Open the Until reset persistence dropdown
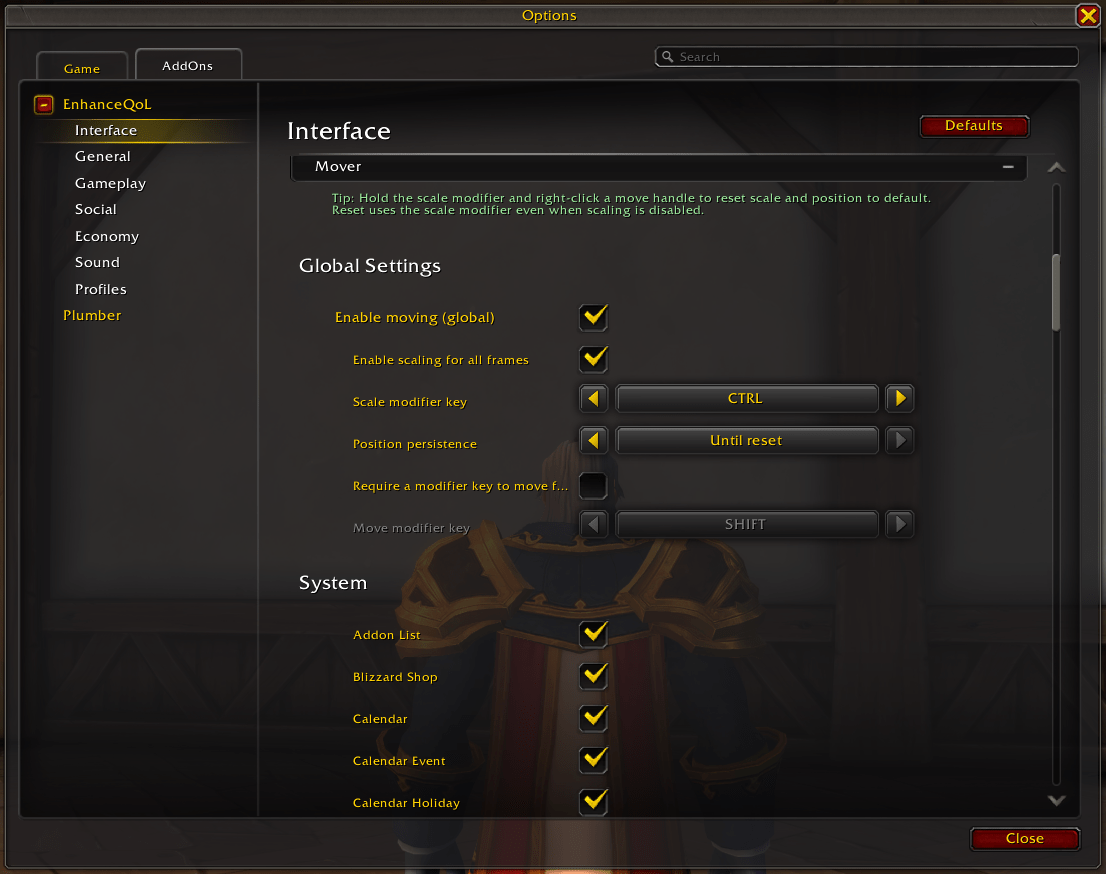The width and height of the screenshot is (1106, 874). (746, 440)
